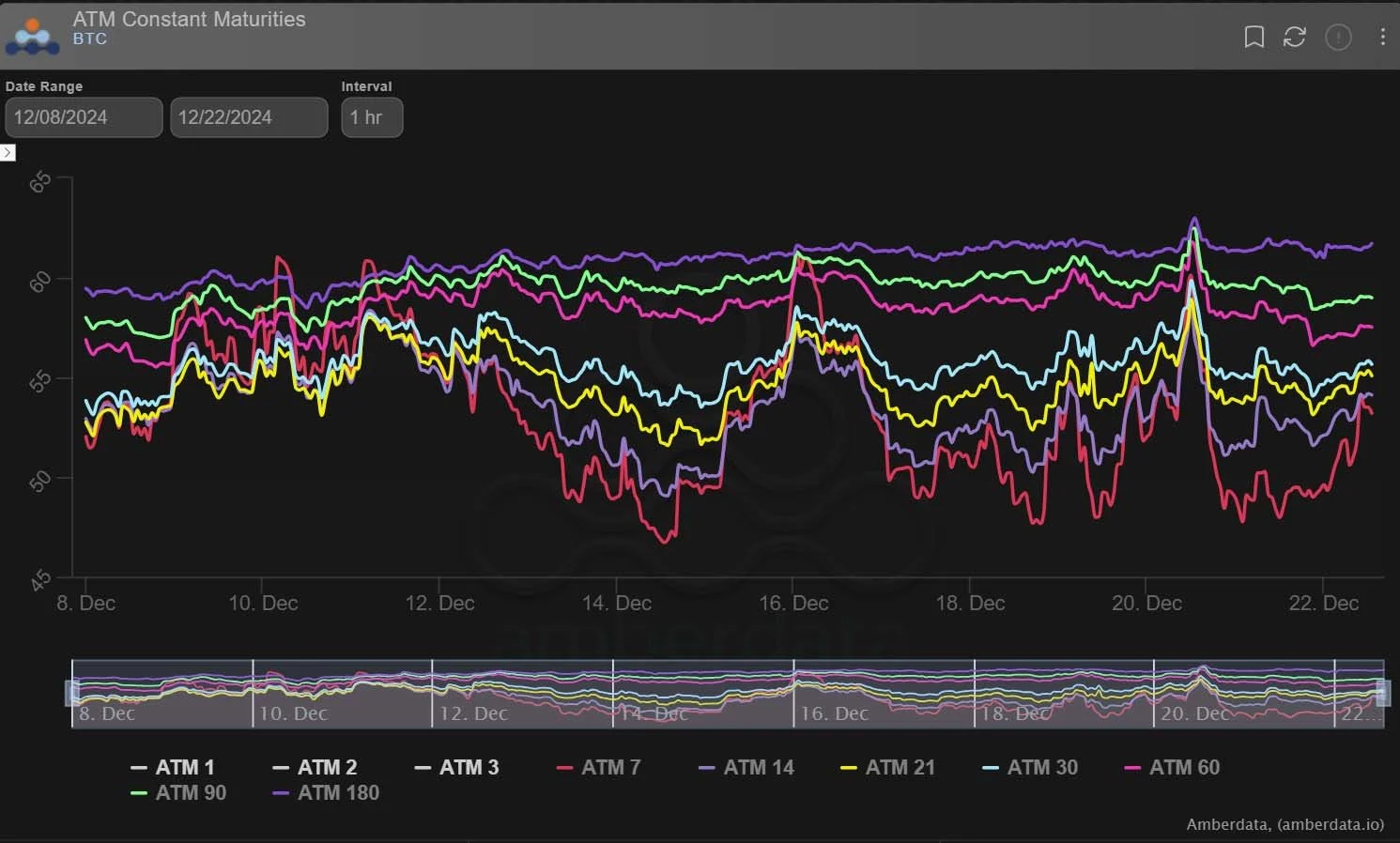Click the 60 y-axis label
1400x843 pixels.
coord(40,281)
